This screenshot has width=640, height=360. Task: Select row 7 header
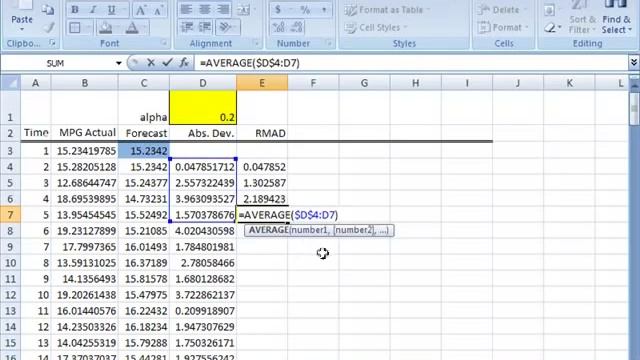[10, 215]
